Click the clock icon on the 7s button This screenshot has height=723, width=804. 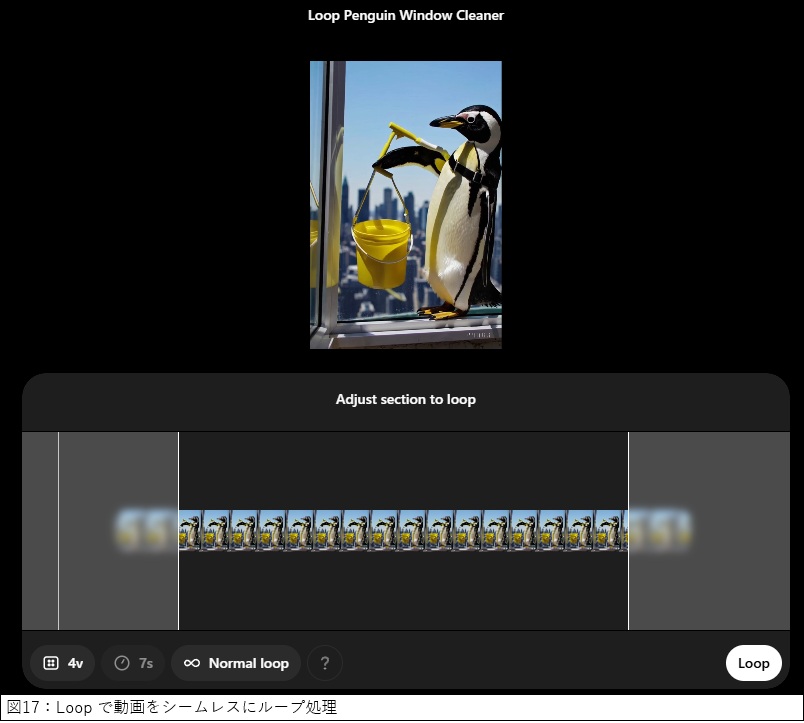(122, 663)
